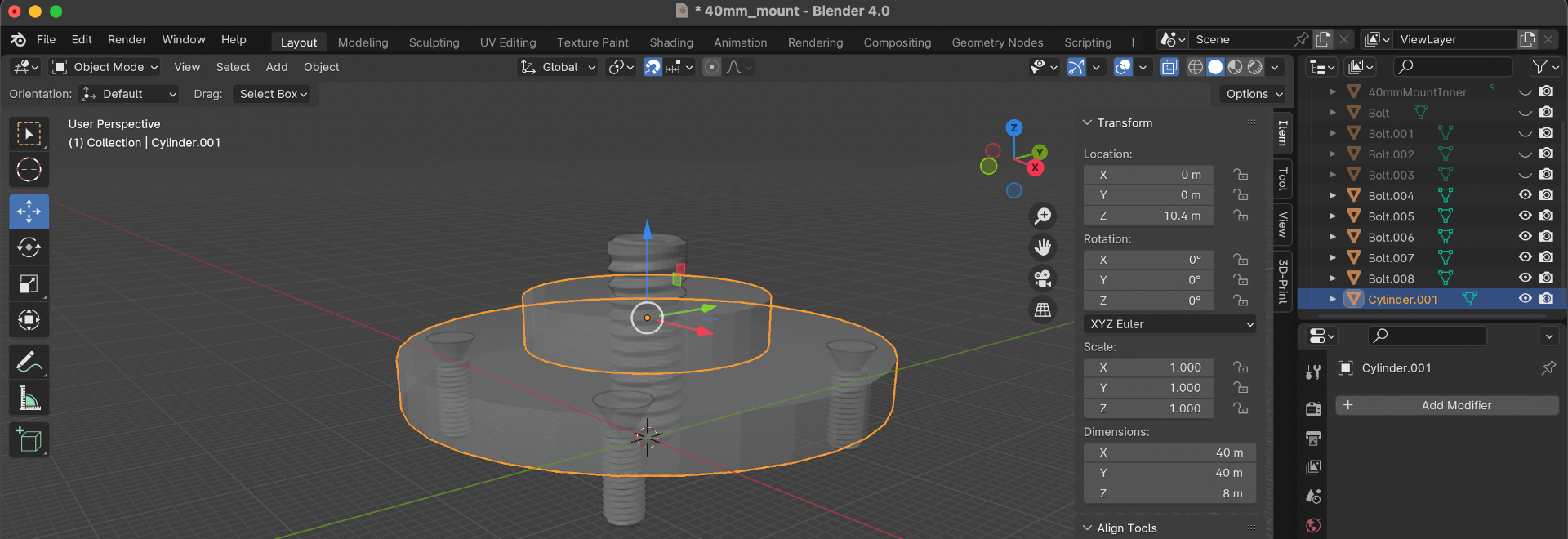Select the Scale tool
Viewport: 1568px width, 539px height.
(x=29, y=283)
